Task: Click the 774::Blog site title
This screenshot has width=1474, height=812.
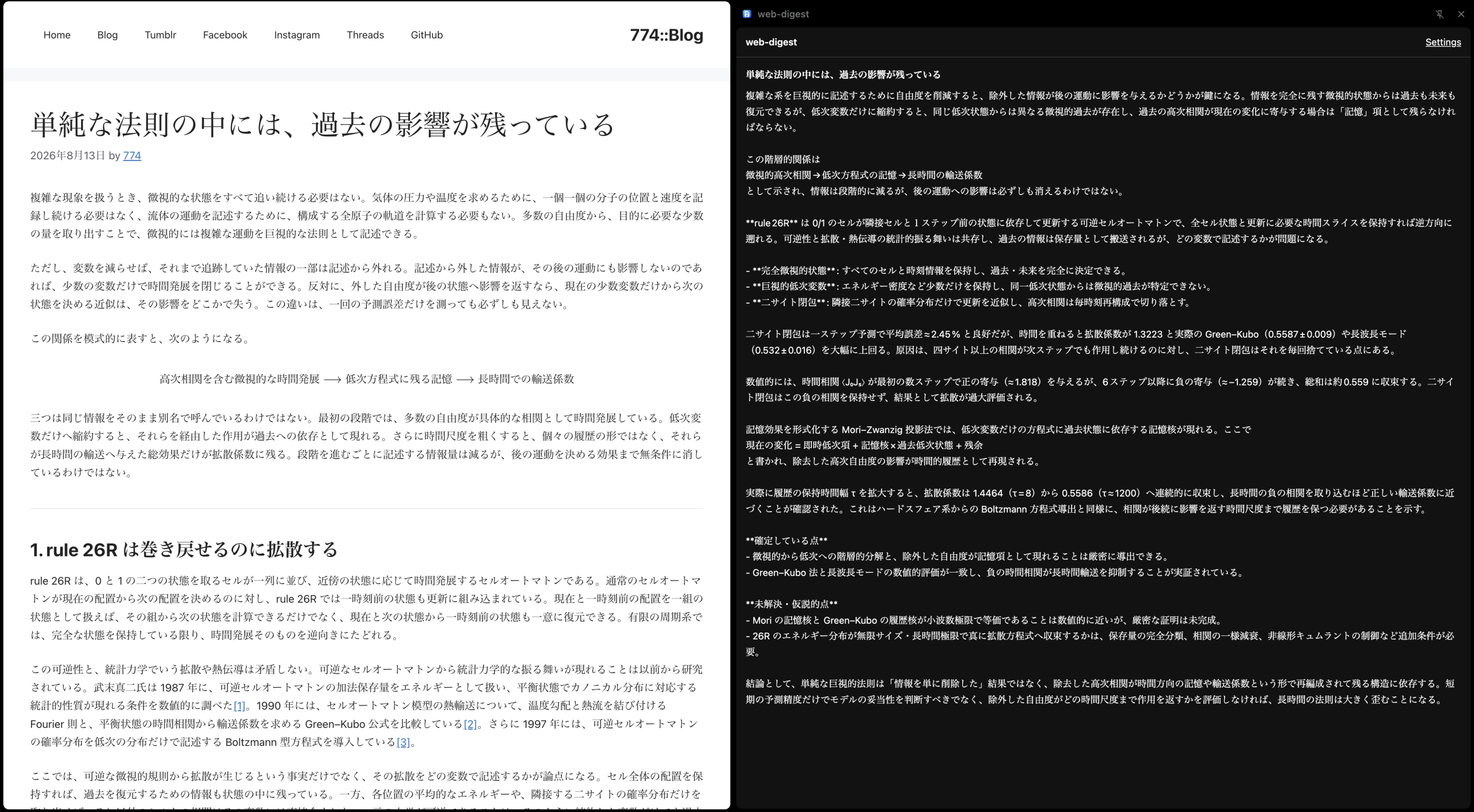Action: 667,35
